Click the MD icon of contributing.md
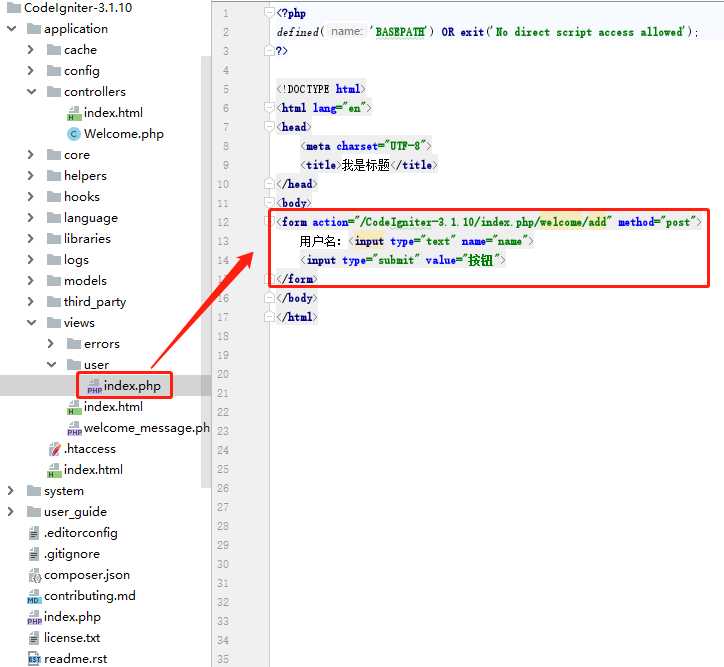 [x=34, y=596]
